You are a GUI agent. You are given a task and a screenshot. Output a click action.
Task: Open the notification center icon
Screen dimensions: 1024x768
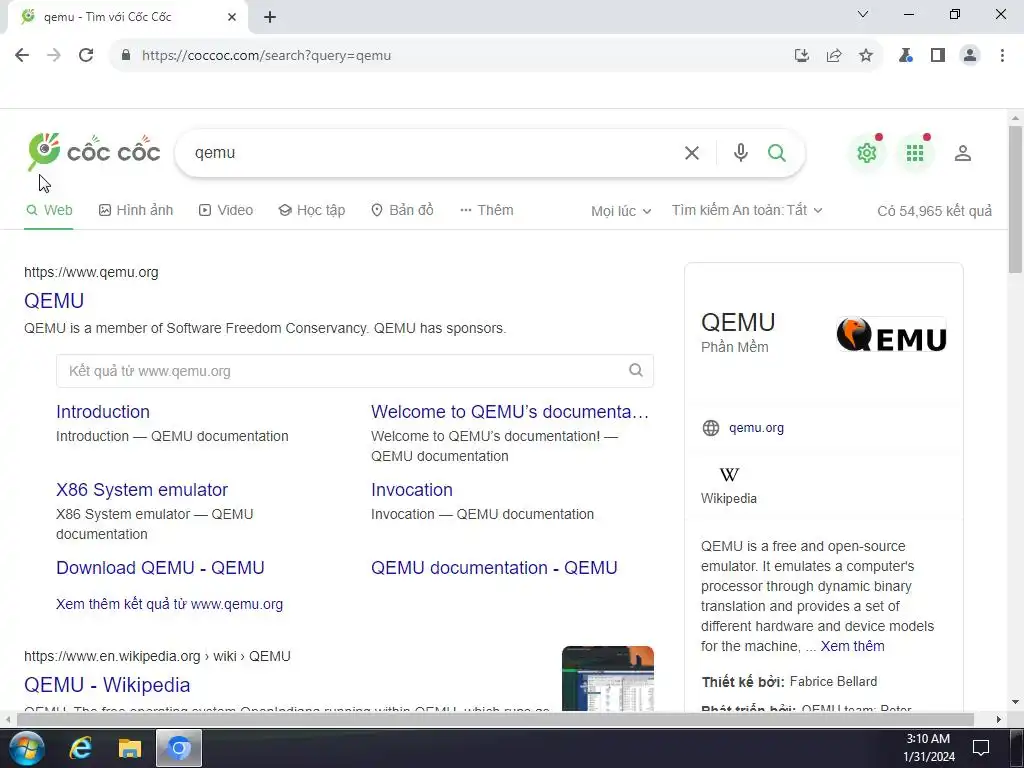tap(980, 748)
